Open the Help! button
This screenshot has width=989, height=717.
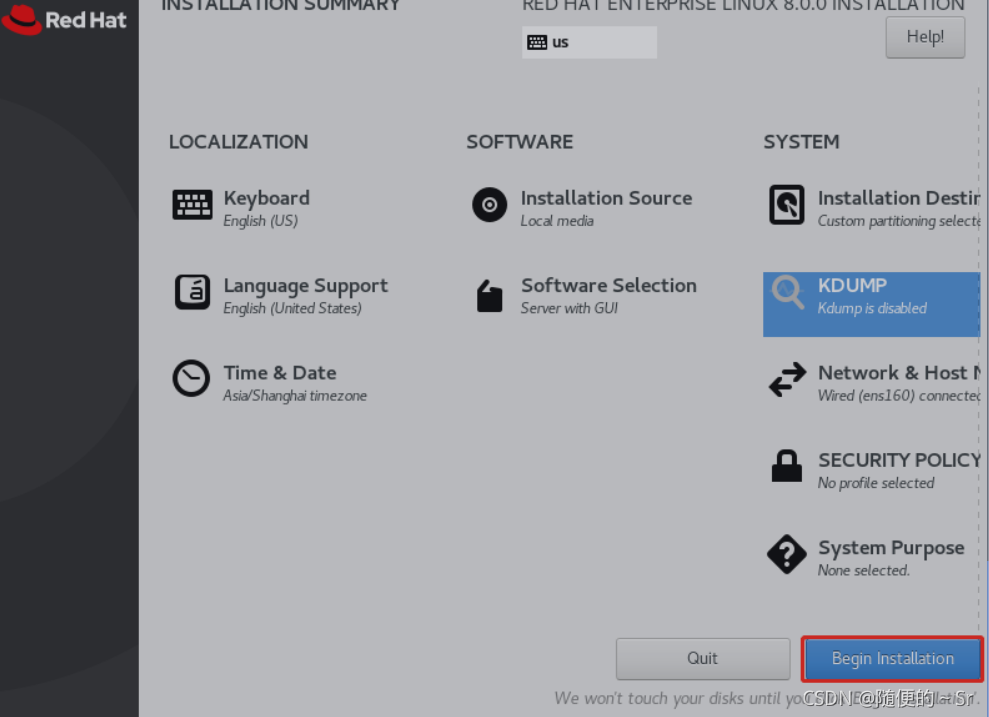tap(925, 37)
